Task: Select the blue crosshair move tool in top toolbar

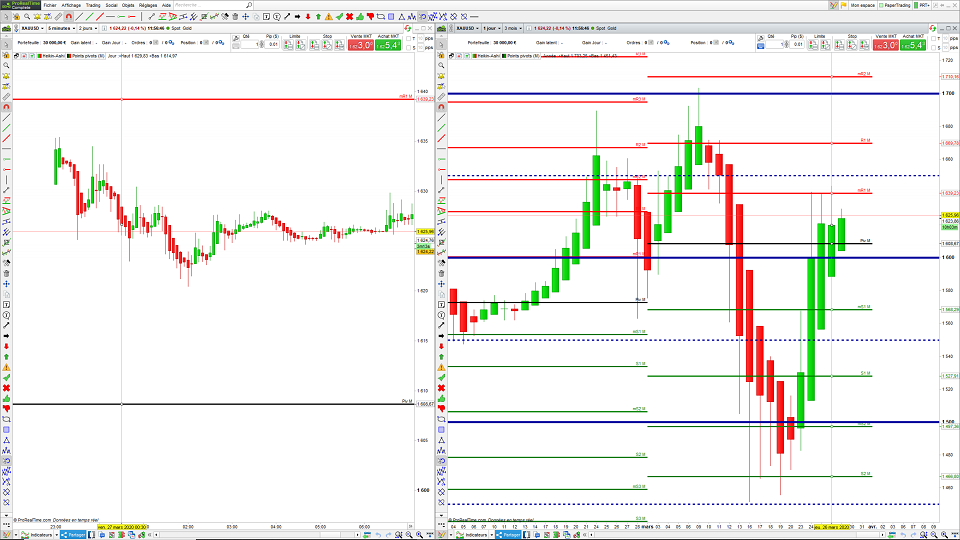Action: (246, 17)
